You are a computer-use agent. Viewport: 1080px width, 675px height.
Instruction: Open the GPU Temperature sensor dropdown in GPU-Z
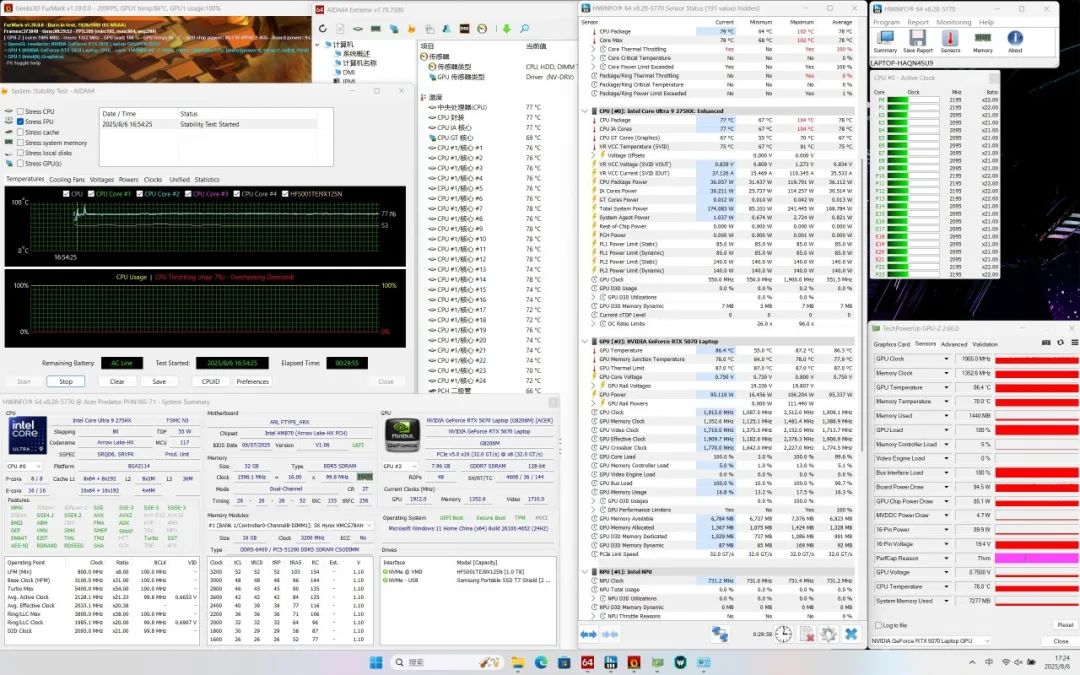click(x=946, y=388)
